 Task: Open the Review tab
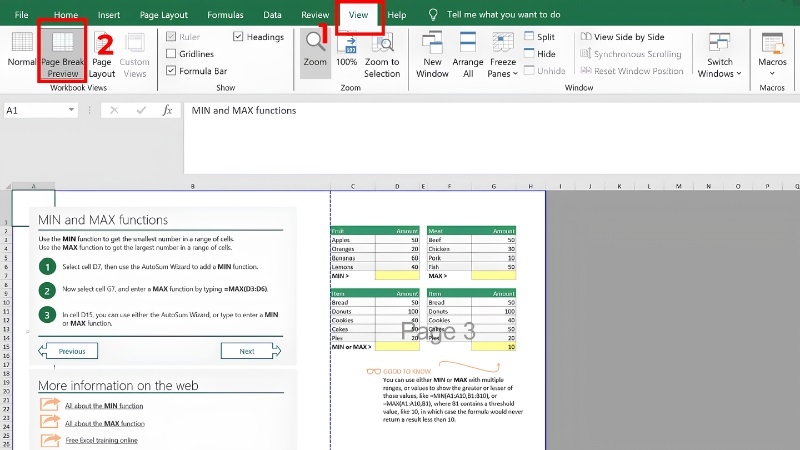pyautogui.click(x=315, y=15)
